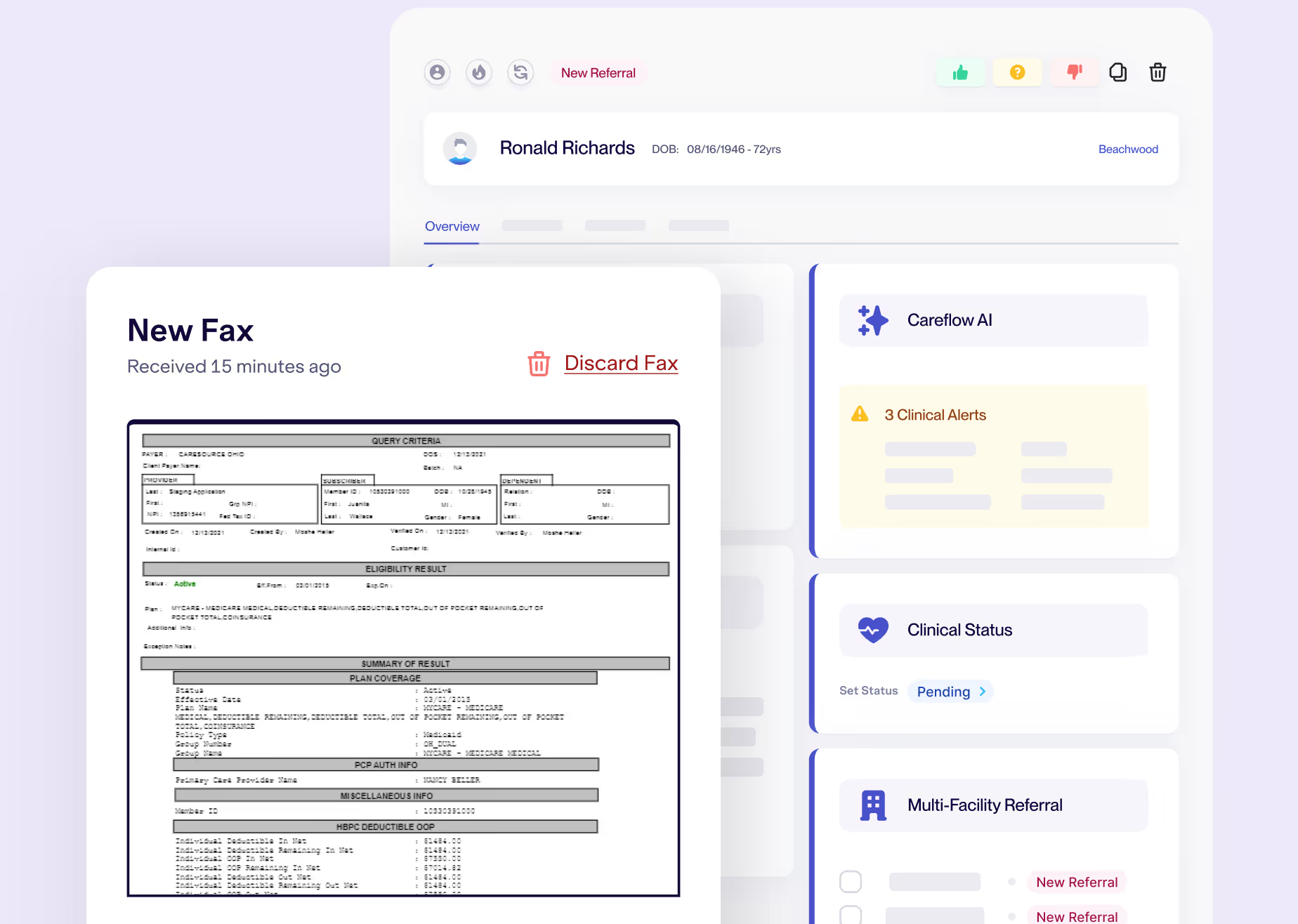
Task: Open the Beachwood facility link
Action: (x=1127, y=150)
